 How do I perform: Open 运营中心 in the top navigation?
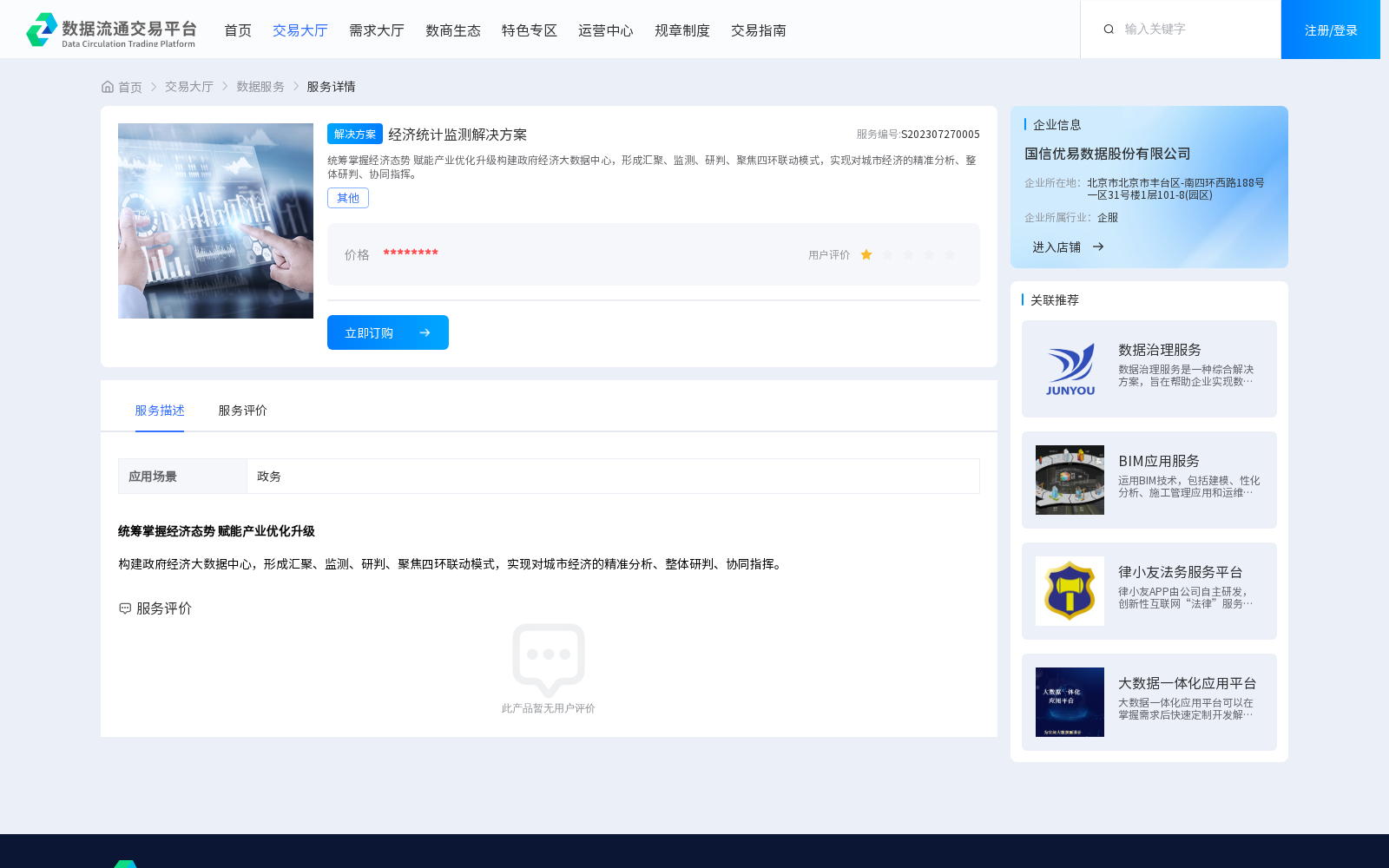[606, 30]
